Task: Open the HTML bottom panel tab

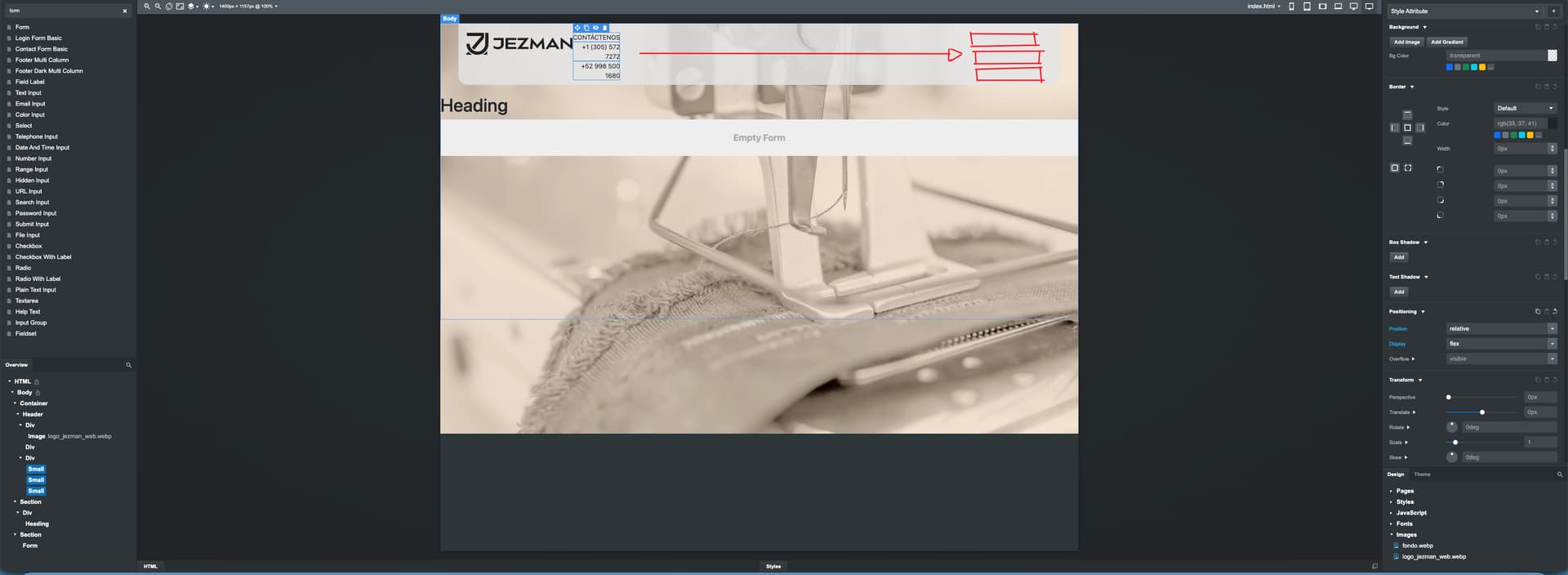Action: (150, 566)
